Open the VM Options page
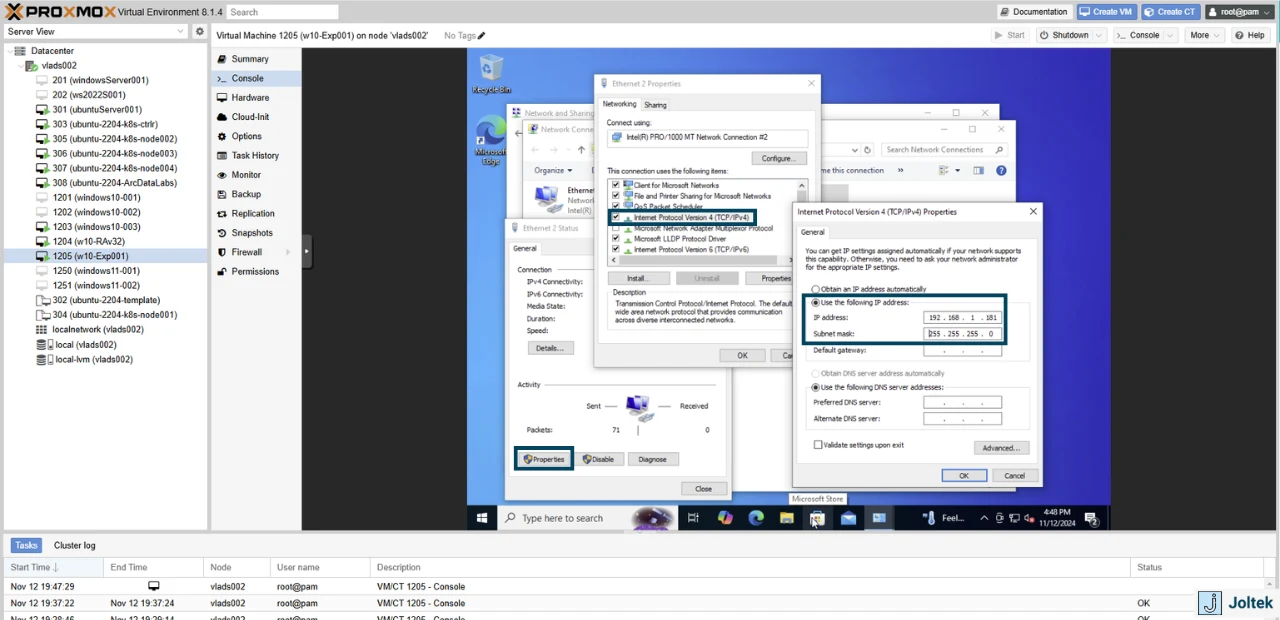The image size is (1280, 620). coord(246,136)
